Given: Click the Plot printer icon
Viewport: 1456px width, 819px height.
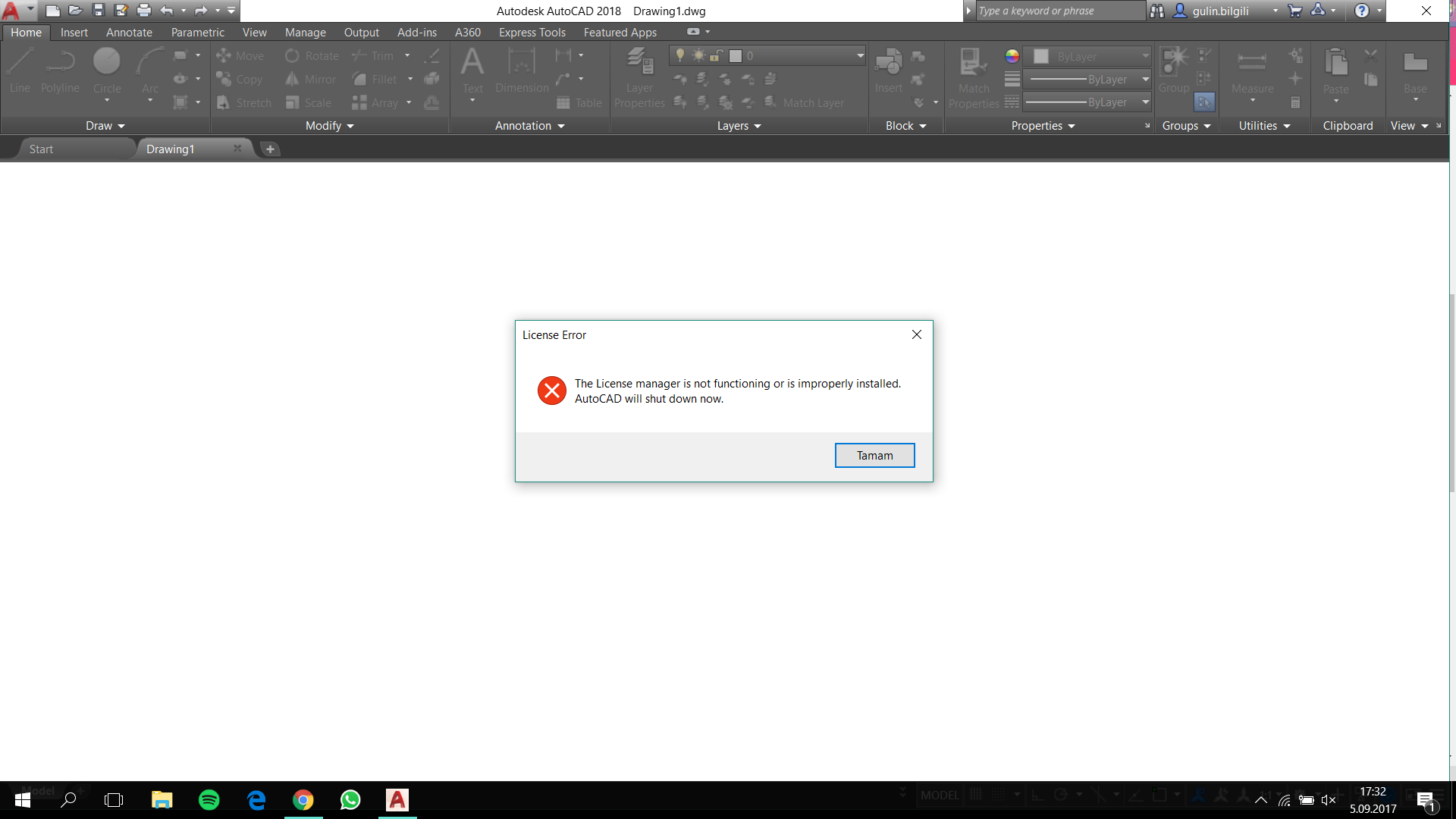Looking at the screenshot, I should [144, 11].
